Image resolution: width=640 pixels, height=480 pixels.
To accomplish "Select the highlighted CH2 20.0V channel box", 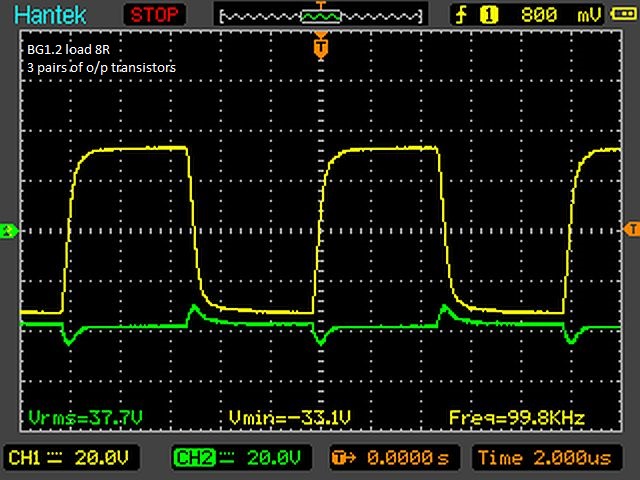I will point(236,457).
